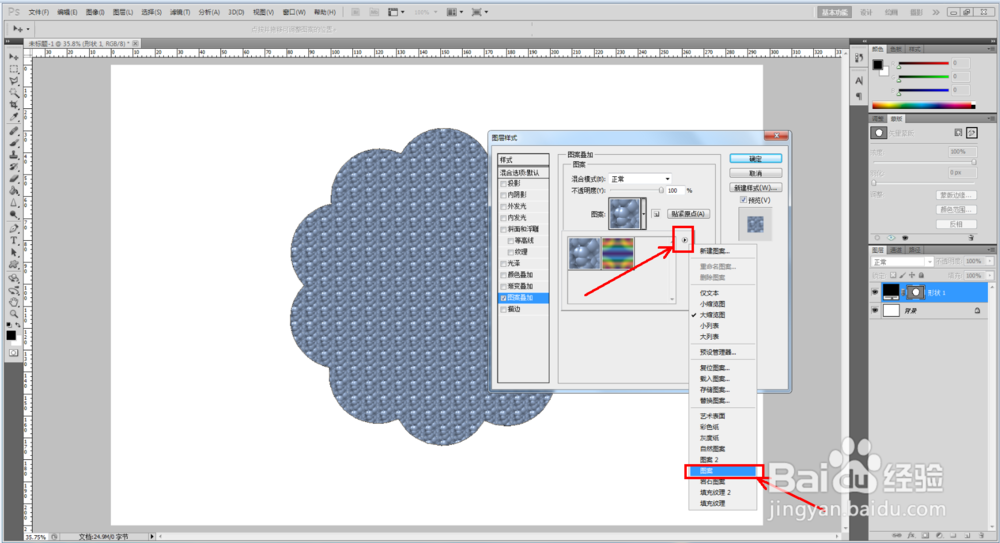This screenshot has height=543, width=1000.
Task: Open the 滤镜(T) menu
Action: point(180,12)
